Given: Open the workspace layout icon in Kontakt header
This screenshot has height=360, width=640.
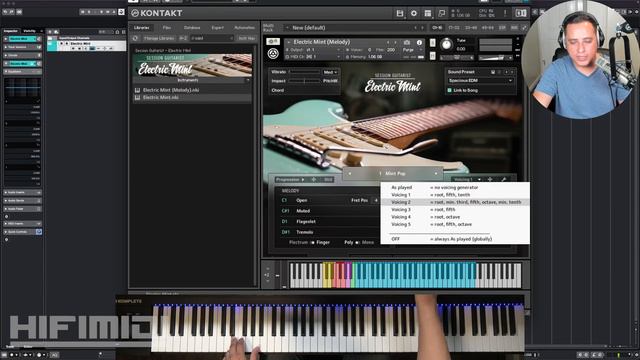Looking at the screenshot, I should point(427,13).
